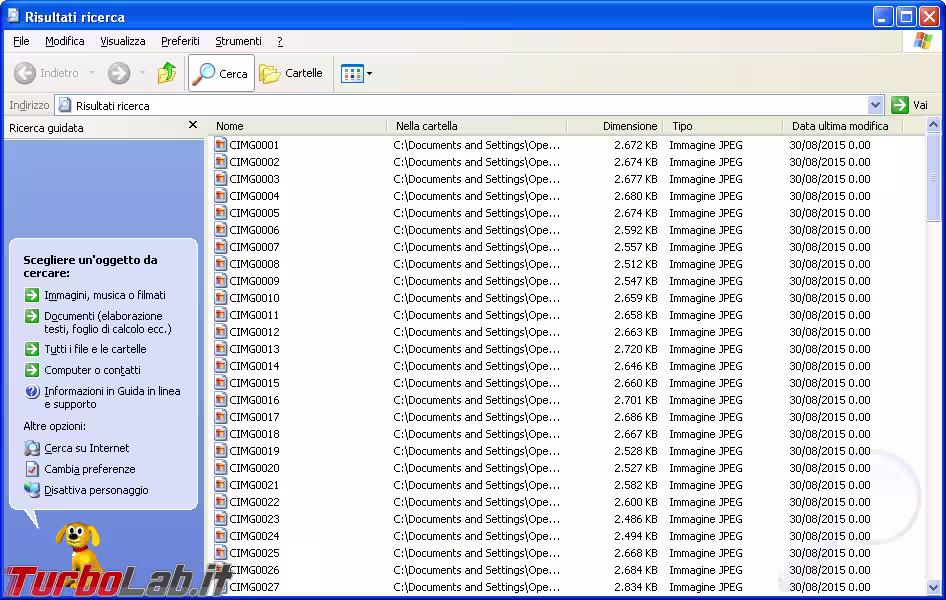Expand the Indirizzo address bar dropdown
The image size is (946, 600).
click(x=876, y=105)
